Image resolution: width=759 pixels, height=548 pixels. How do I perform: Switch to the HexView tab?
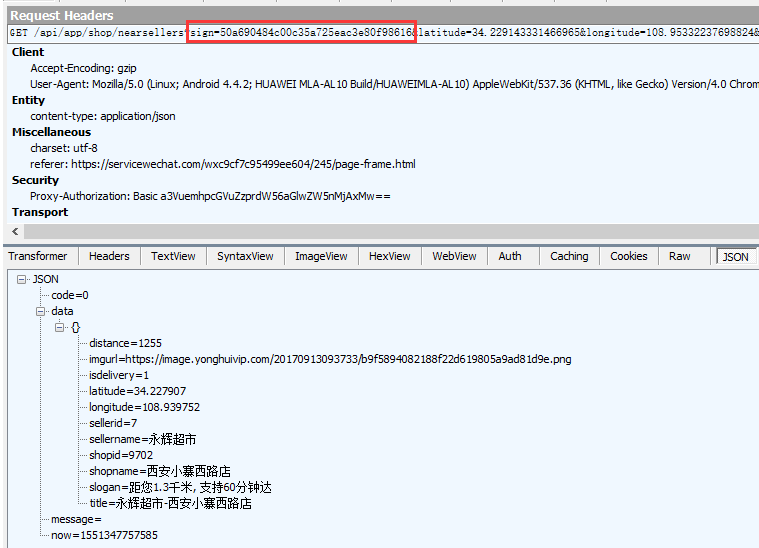(390, 256)
